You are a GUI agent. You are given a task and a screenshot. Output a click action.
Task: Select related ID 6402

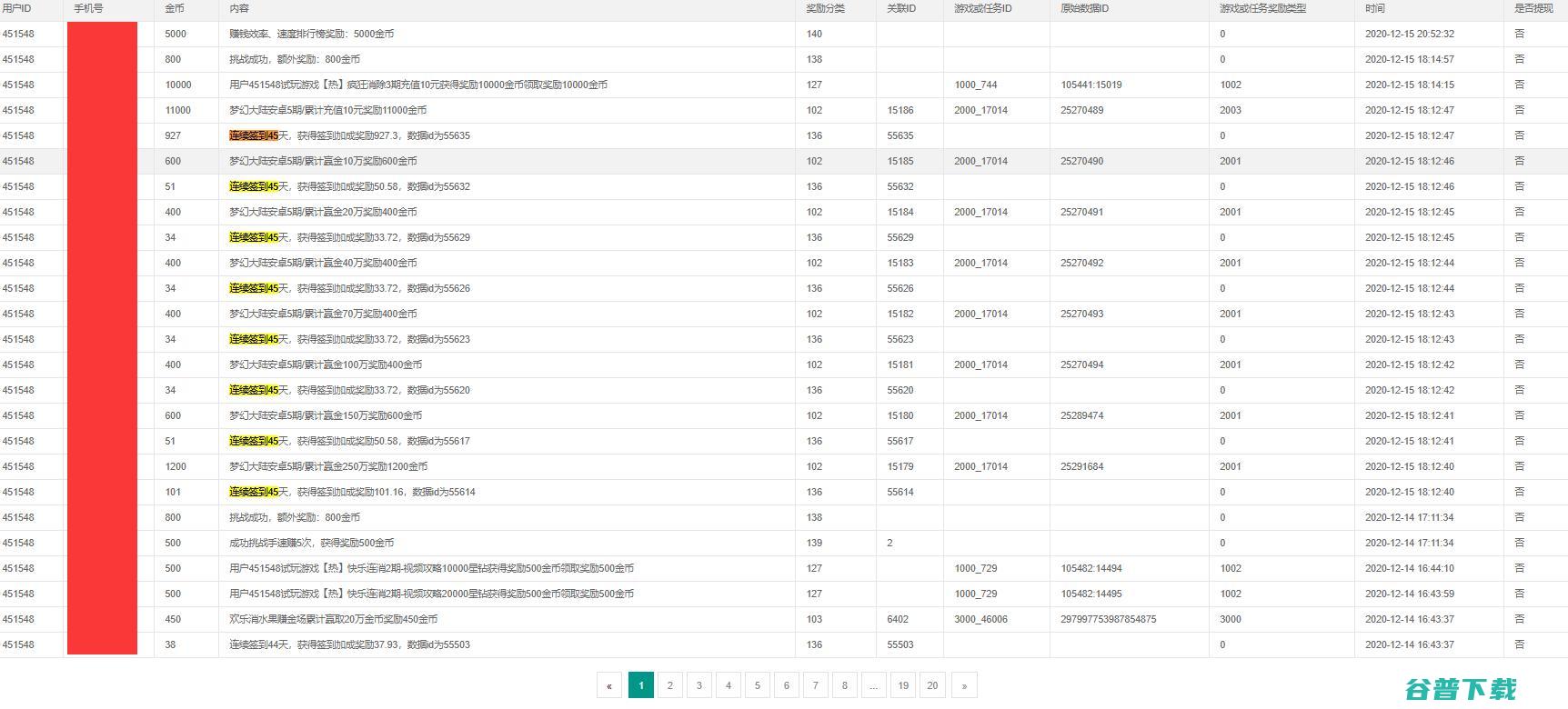coord(898,619)
